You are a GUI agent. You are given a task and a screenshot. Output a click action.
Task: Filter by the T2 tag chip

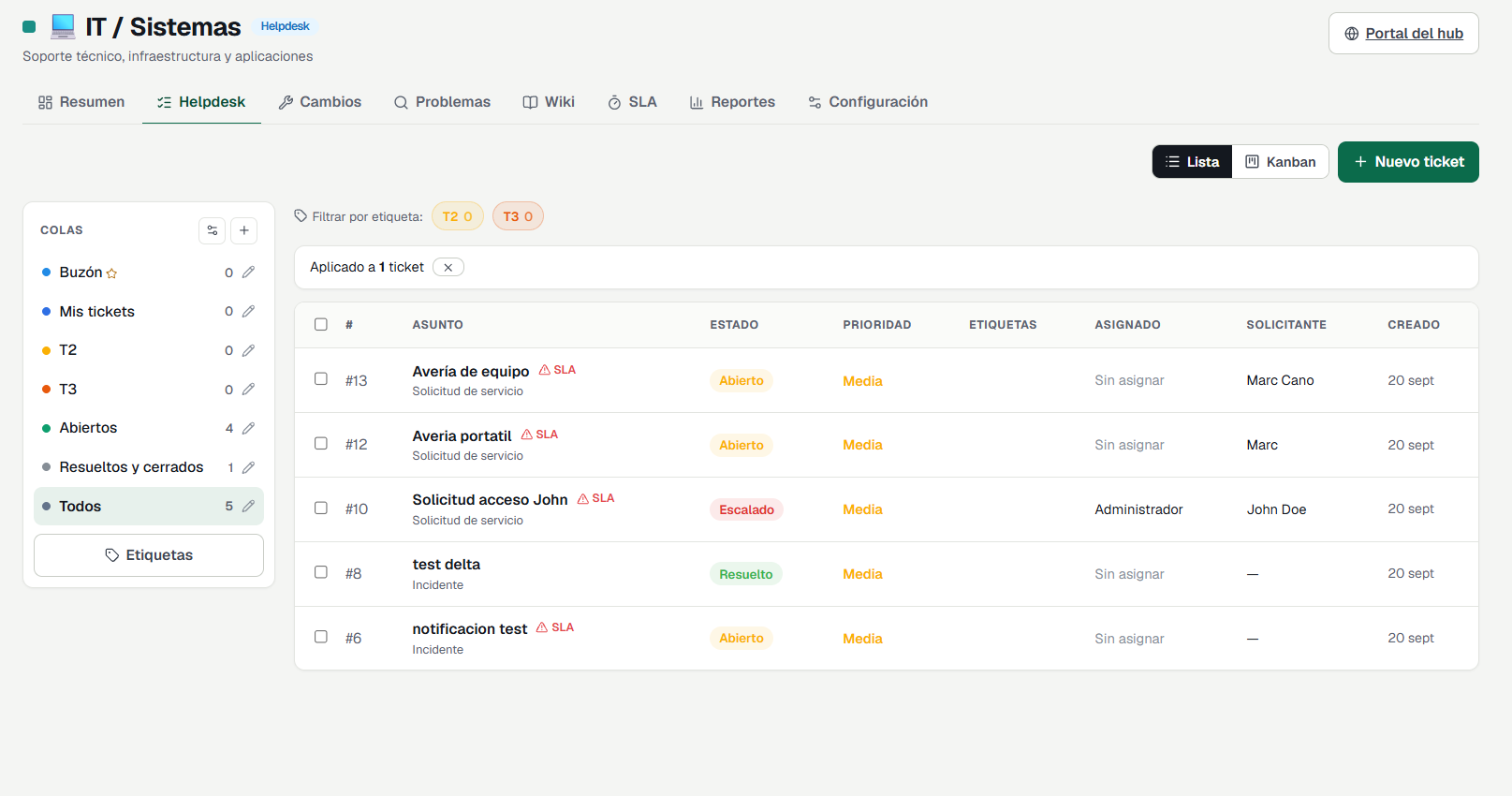tap(458, 216)
